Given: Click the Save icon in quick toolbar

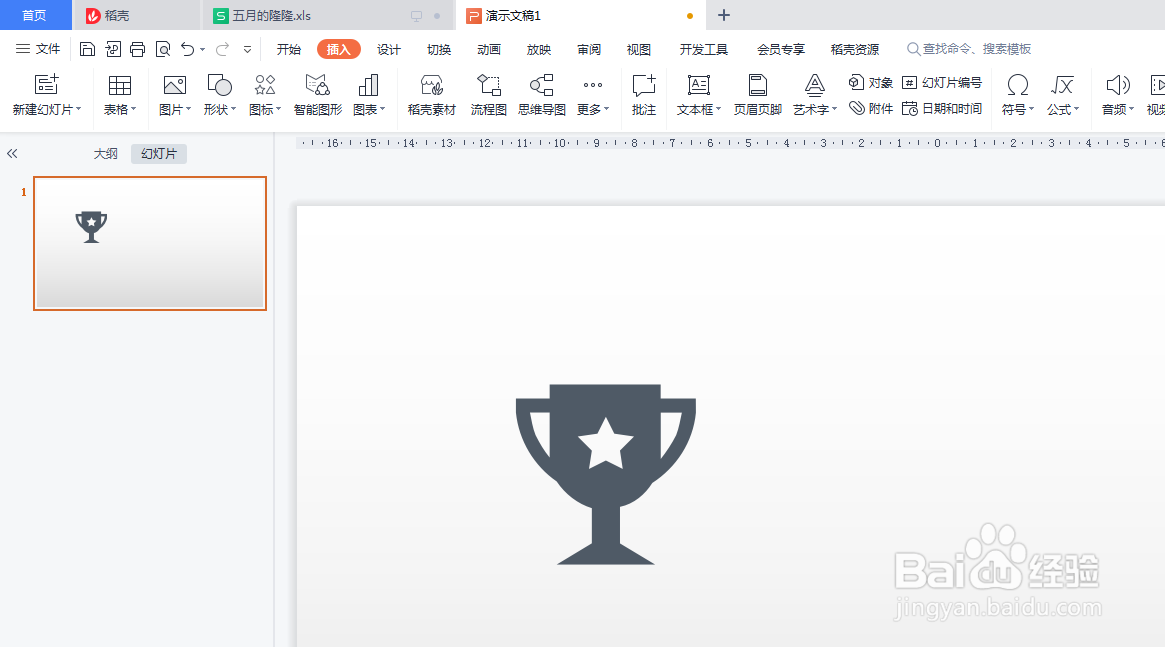Looking at the screenshot, I should 87,49.
